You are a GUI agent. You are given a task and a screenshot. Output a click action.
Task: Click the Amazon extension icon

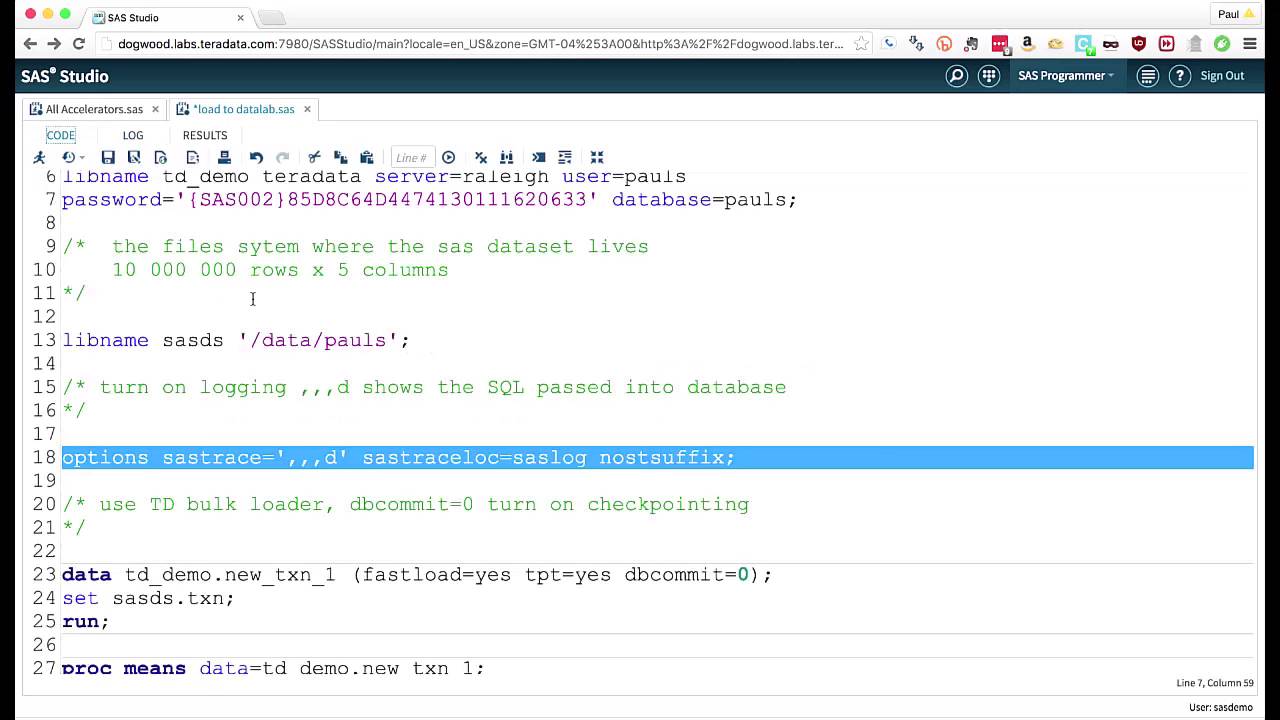pyautogui.click(x=1027, y=44)
